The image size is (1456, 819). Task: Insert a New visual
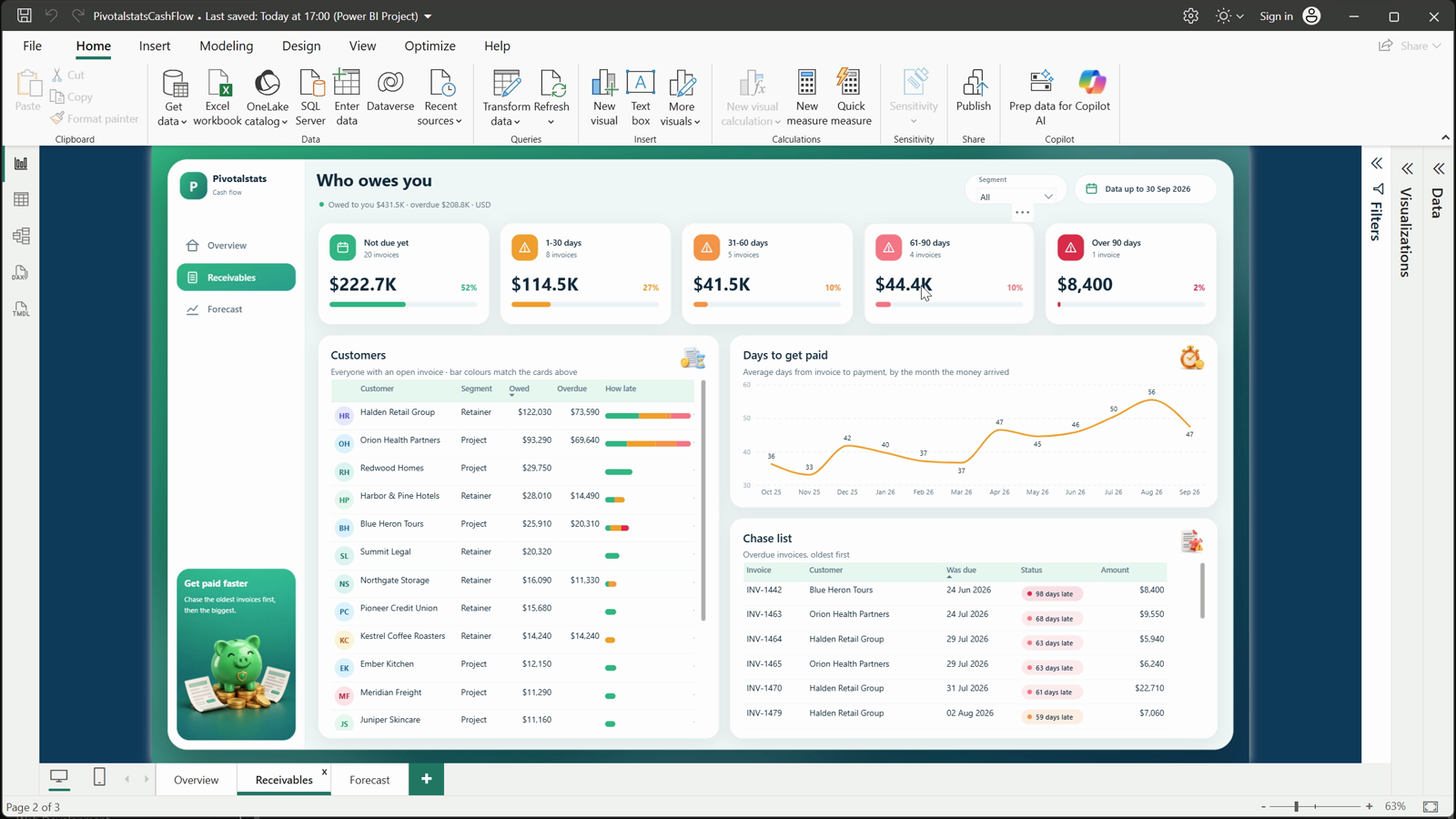(604, 97)
